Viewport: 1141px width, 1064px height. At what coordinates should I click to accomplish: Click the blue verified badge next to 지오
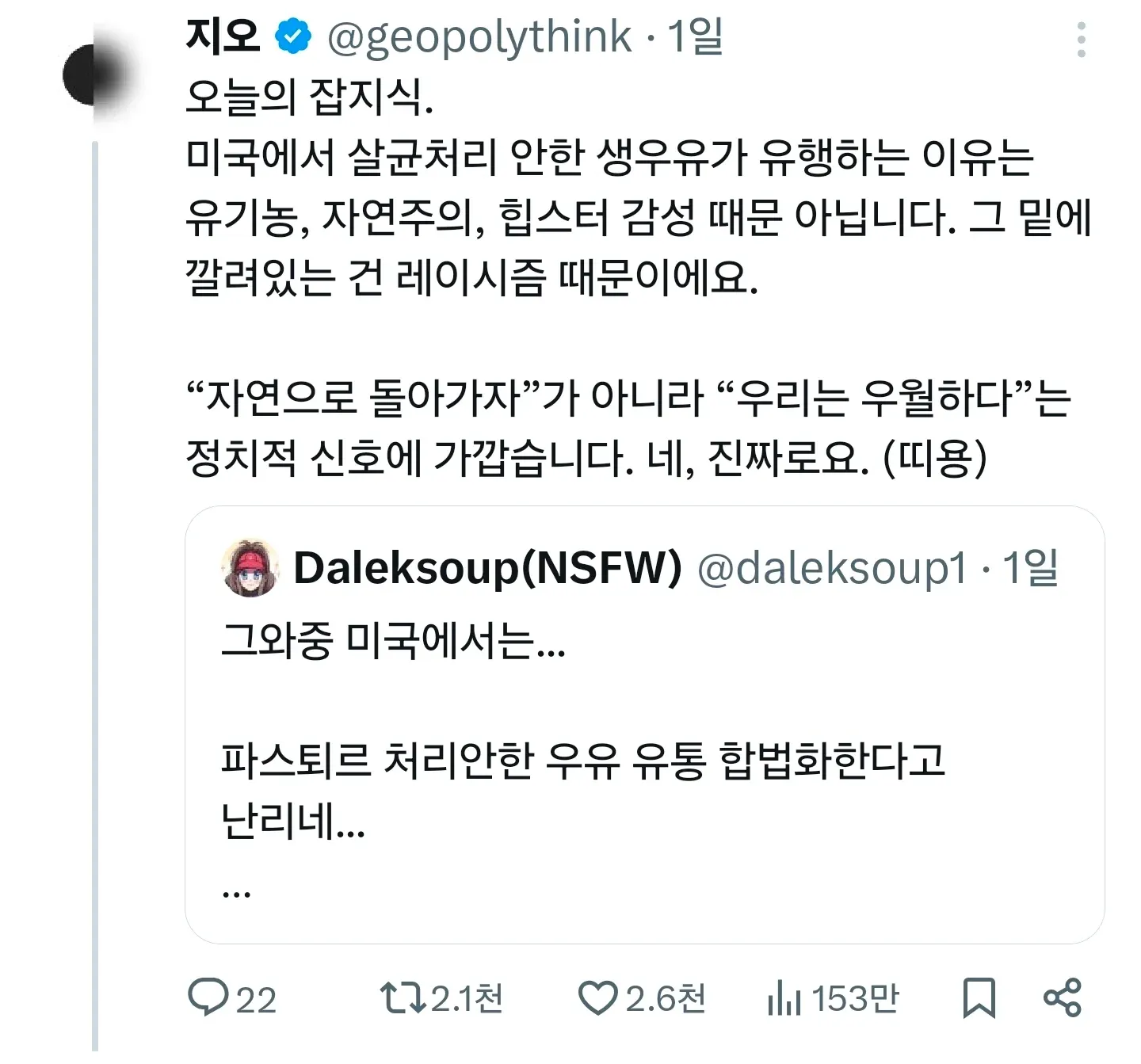tap(292, 35)
